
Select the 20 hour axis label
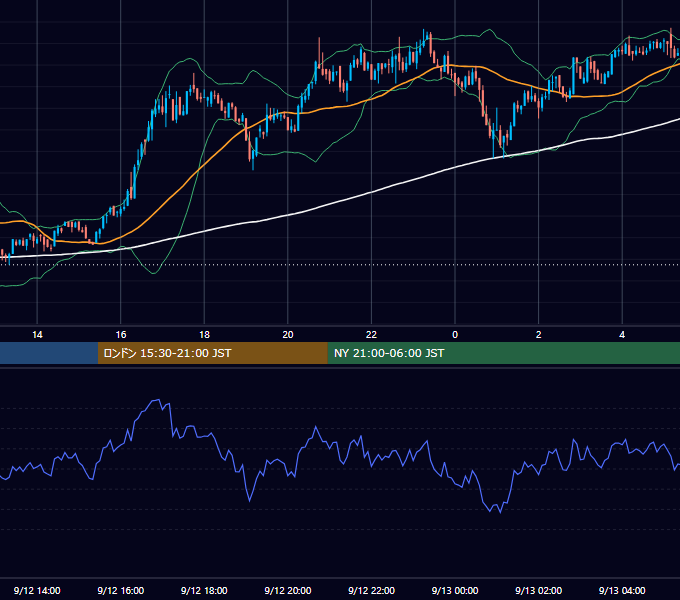[x=288, y=335]
